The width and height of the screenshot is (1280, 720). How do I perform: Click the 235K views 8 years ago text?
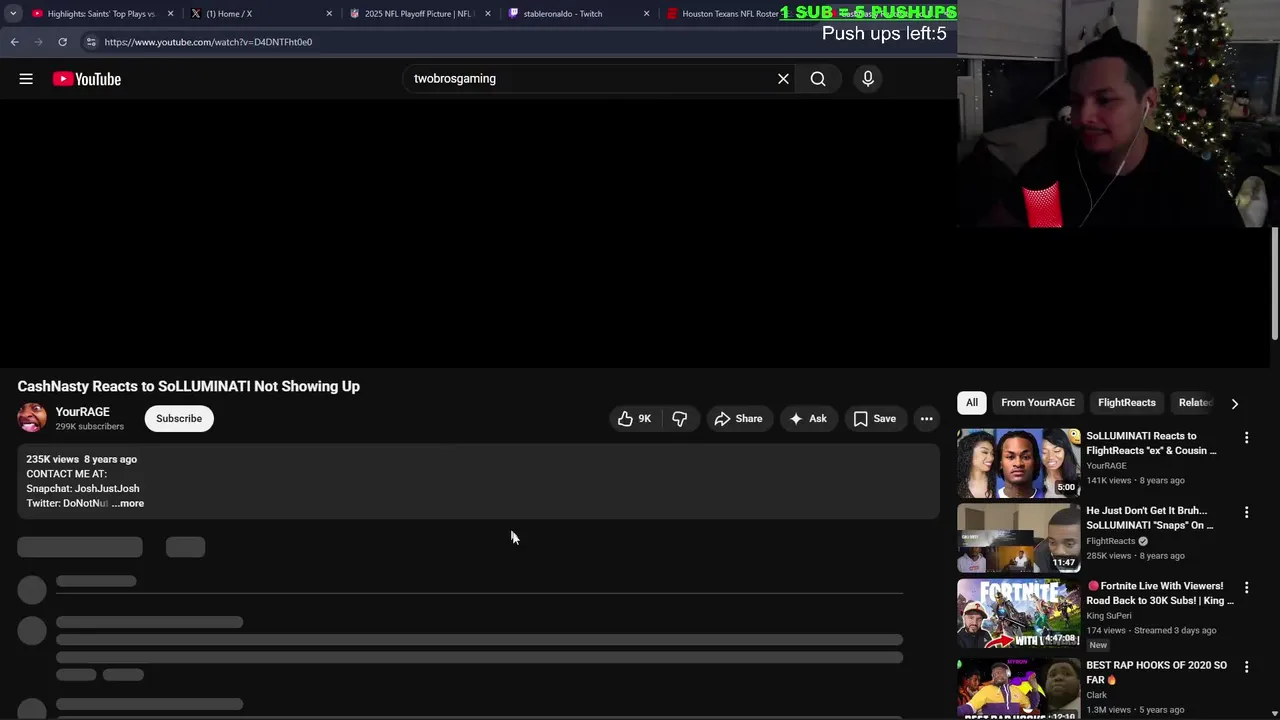click(x=81, y=460)
